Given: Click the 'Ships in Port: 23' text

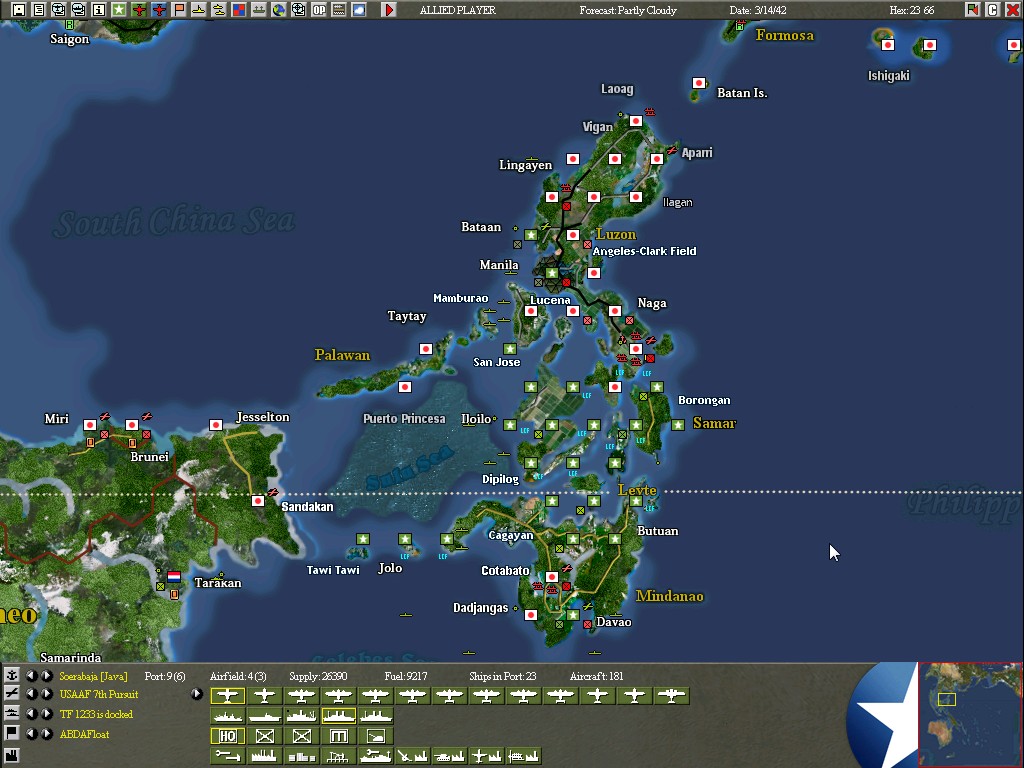Looking at the screenshot, I should (x=502, y=676).
